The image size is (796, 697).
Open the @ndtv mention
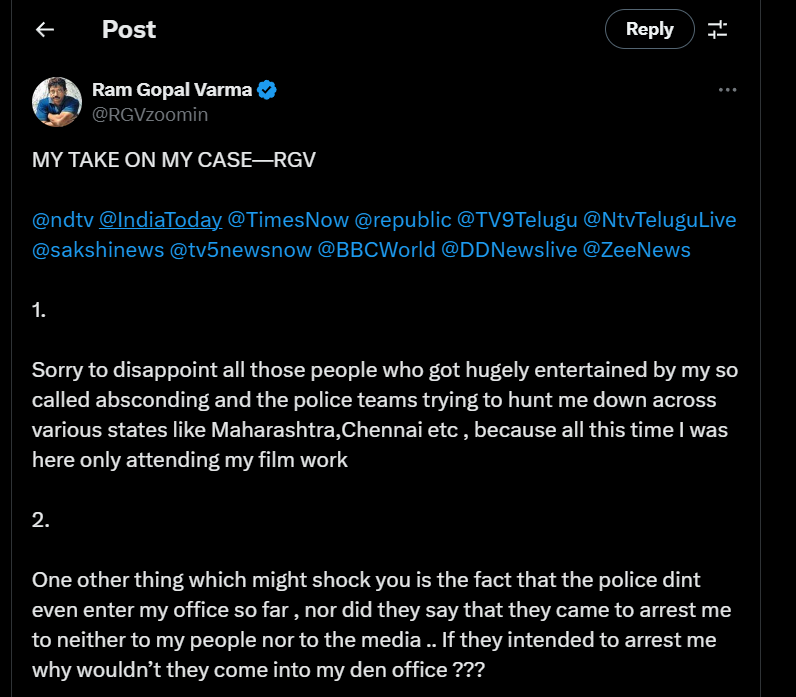[62, 219]
